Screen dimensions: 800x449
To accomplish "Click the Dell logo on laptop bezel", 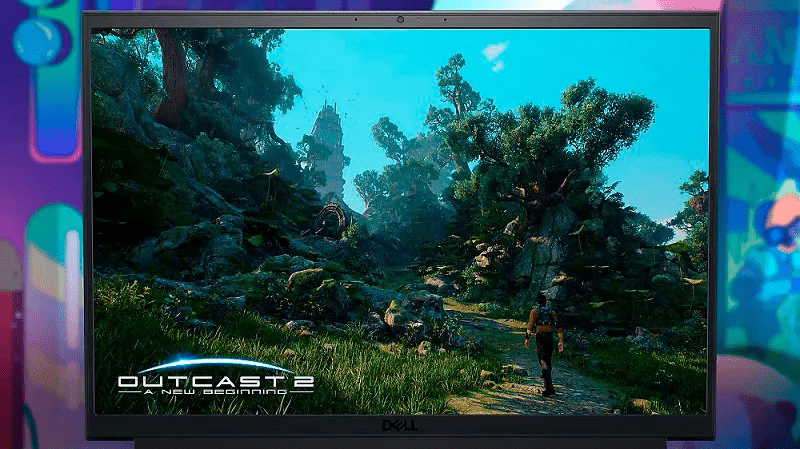I will (400, 426).
